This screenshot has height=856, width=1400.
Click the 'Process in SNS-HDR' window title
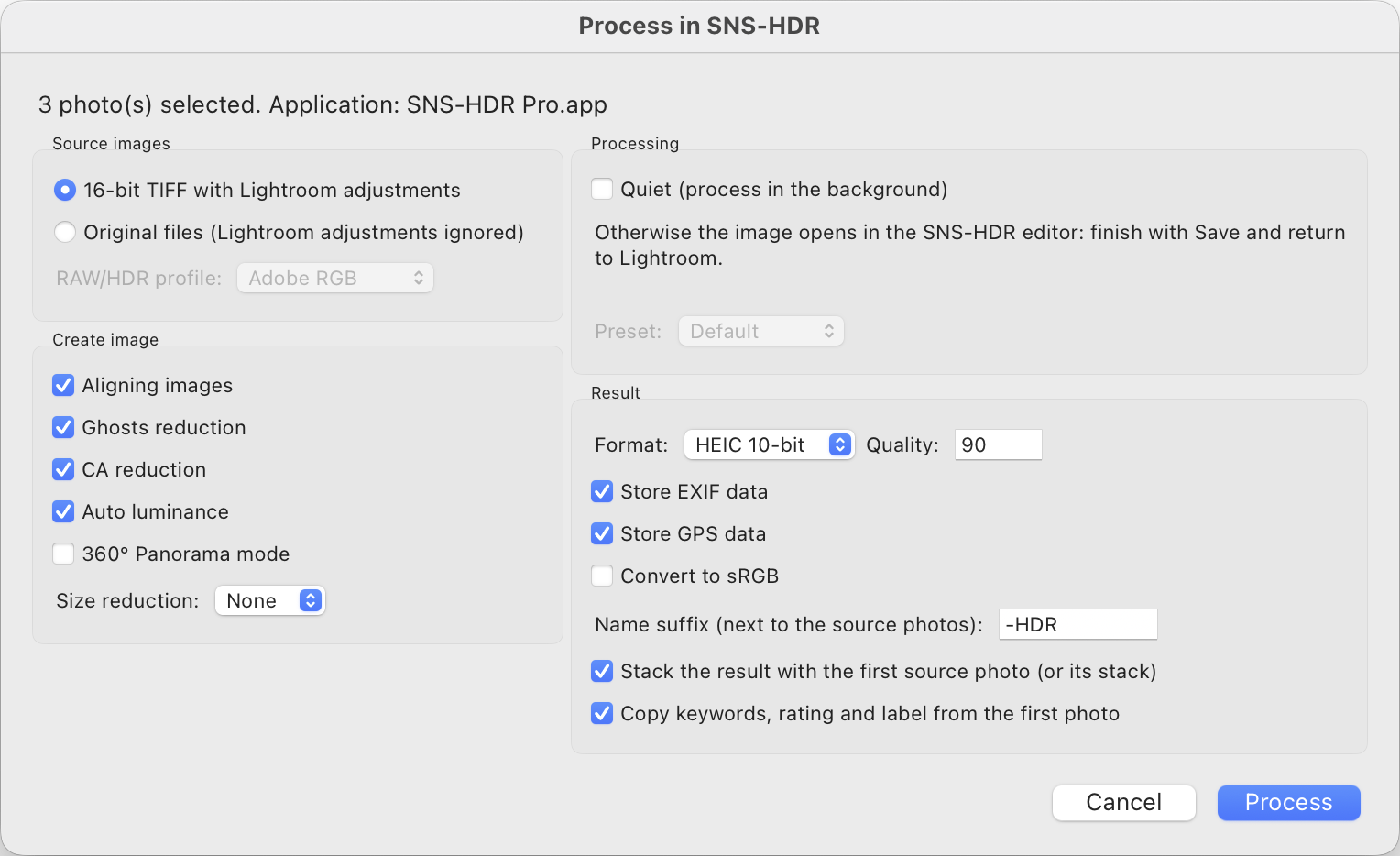coord(699,26)
